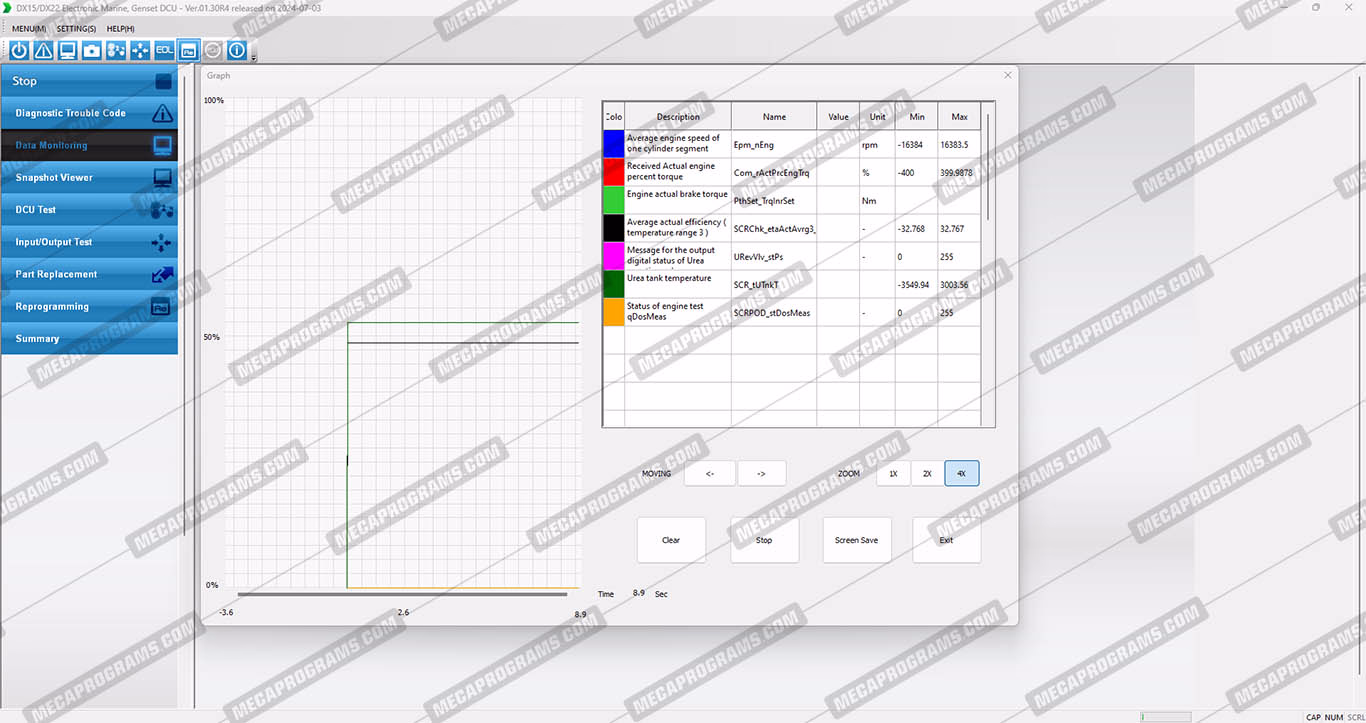The image size is (1366, 723).
Task: Open the MENU(M) menu
Action: (x=29, y=29)
